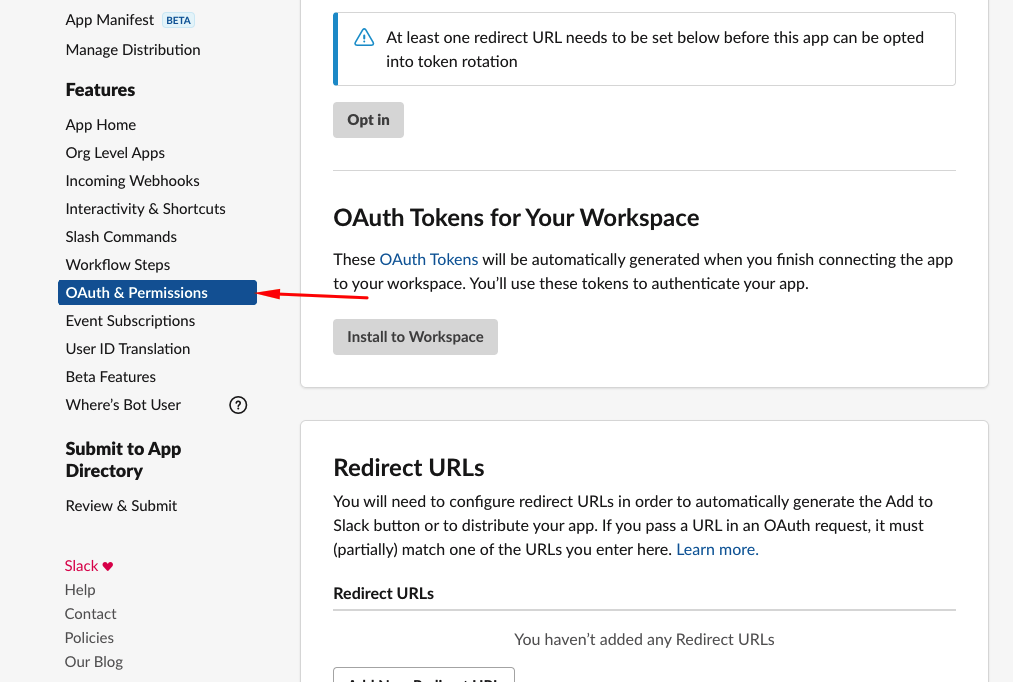The height and width of the screenshot is (682, 1013).
Task: Click the warning triangle in the alert banner
Action: (363, 36)
